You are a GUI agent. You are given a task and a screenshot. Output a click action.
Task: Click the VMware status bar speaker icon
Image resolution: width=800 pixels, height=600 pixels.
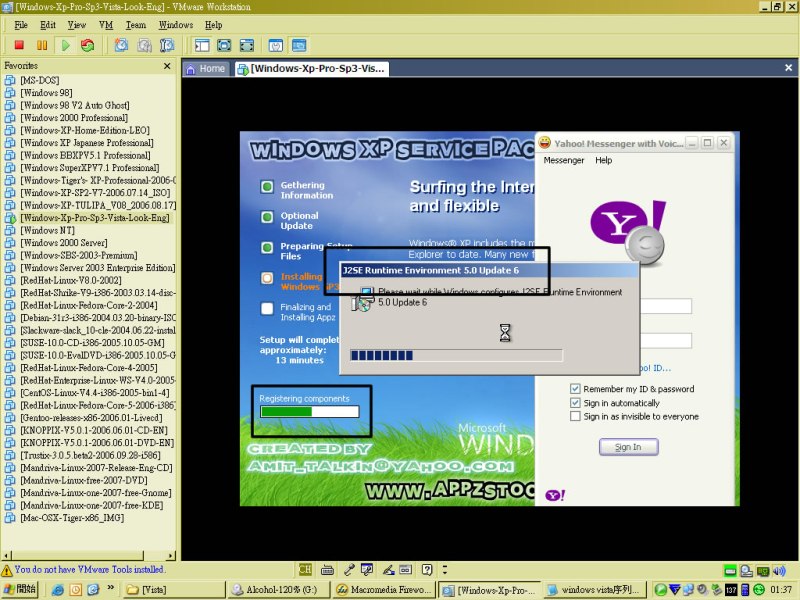pyautogui.click(x=780, y=570)
